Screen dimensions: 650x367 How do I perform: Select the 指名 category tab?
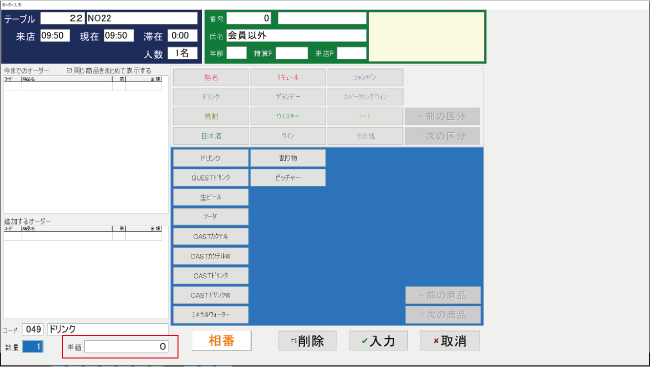[x=211, y=78]
